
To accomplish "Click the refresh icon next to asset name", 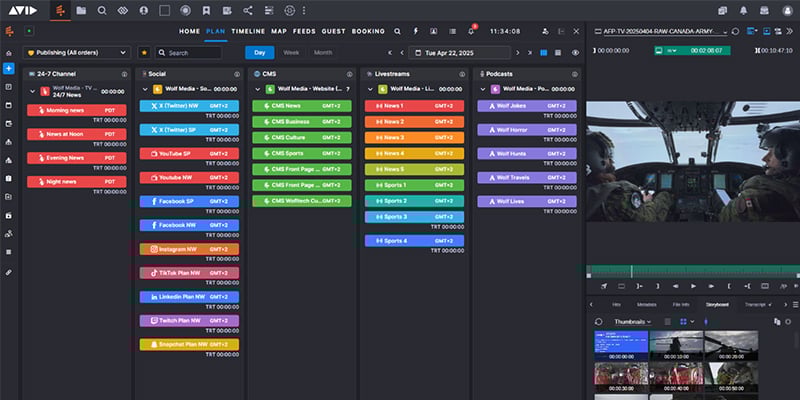I will point(735,31).
